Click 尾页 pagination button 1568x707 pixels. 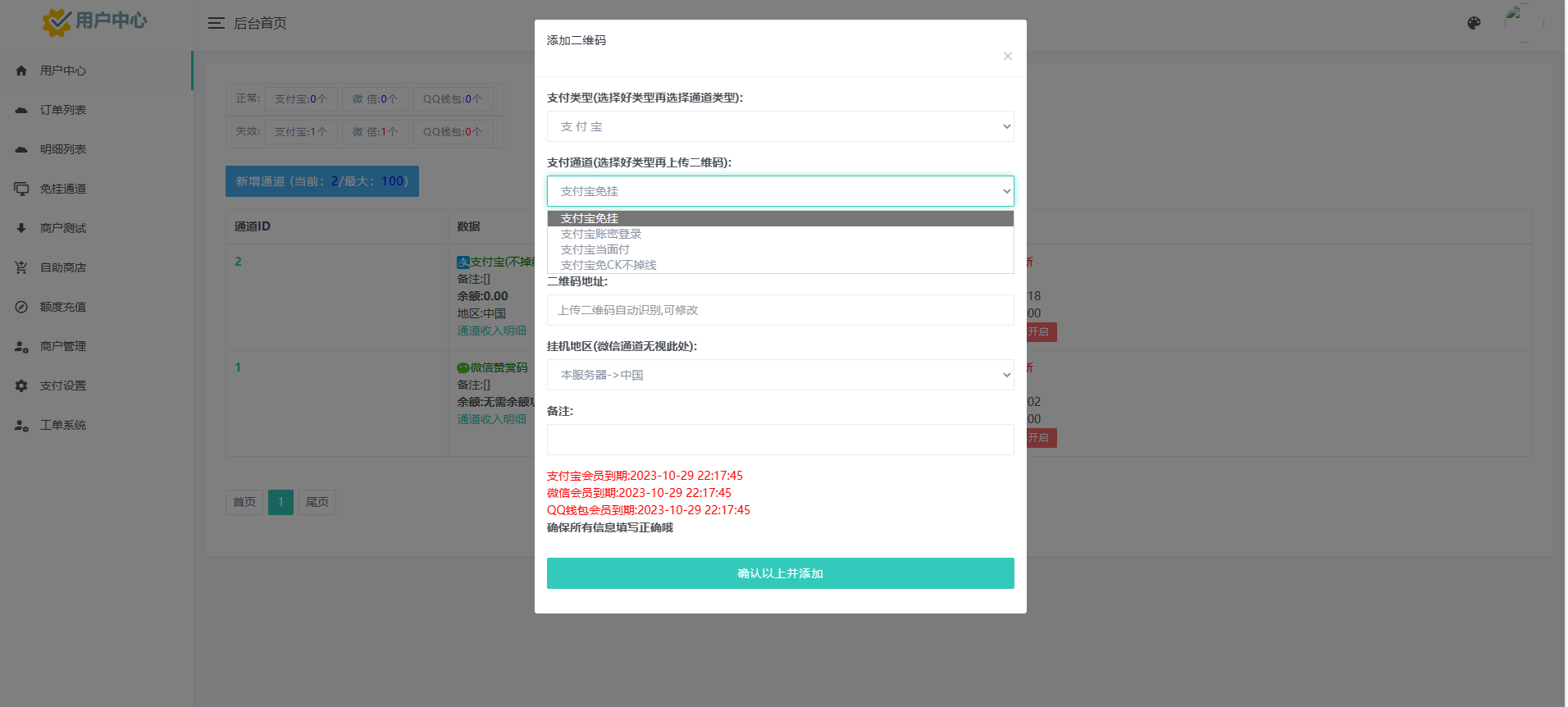click(317, 502)
